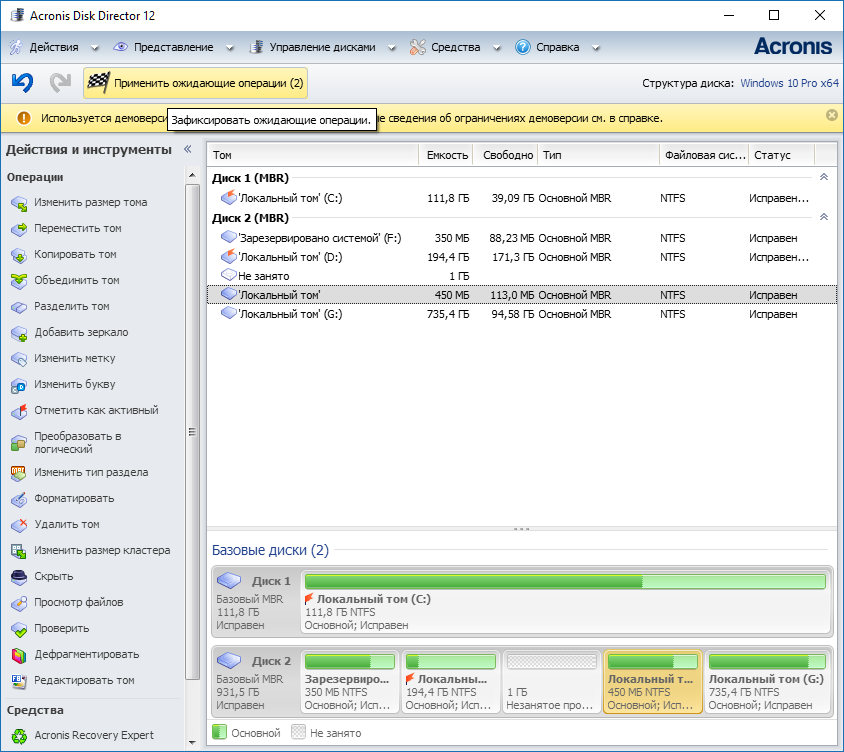Click the Локальный том (C:) usage bar
This screenshot has width=844, height=752.
pyautogui.click(x=565, y=581)
